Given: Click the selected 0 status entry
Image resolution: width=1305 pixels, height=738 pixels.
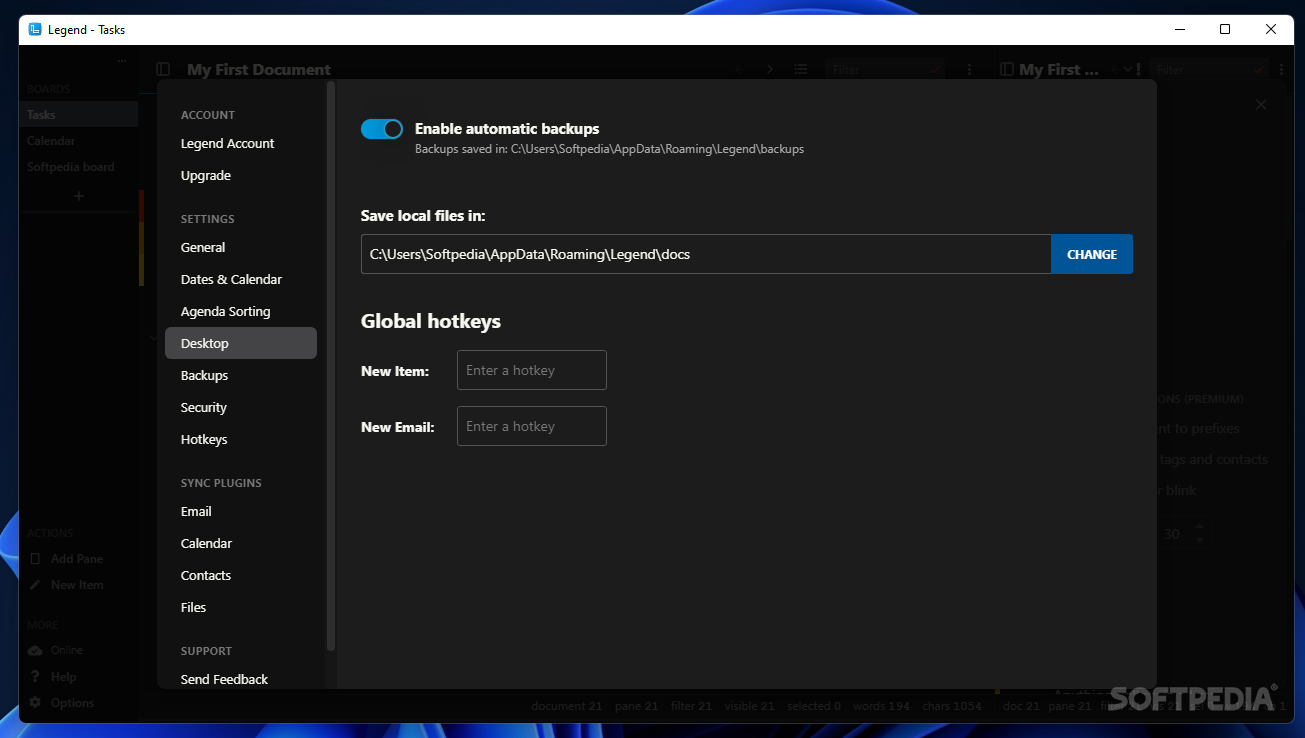Looking at the screenshot, I should click(x=814, y=706).
